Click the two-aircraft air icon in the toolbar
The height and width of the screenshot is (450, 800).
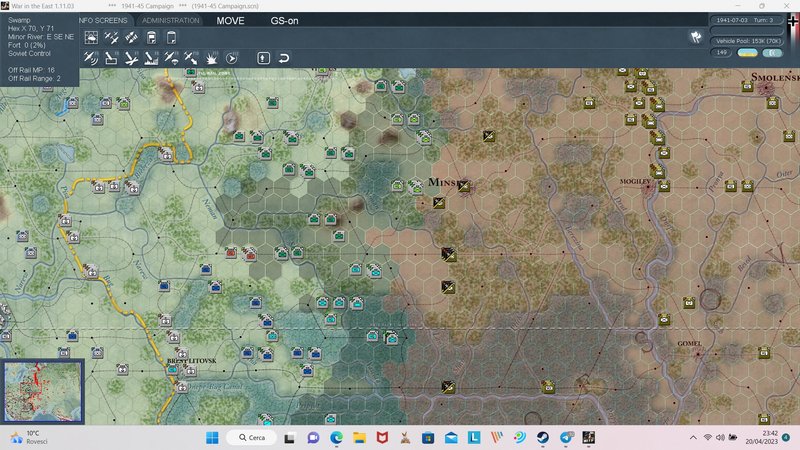(x=111, y=37)
